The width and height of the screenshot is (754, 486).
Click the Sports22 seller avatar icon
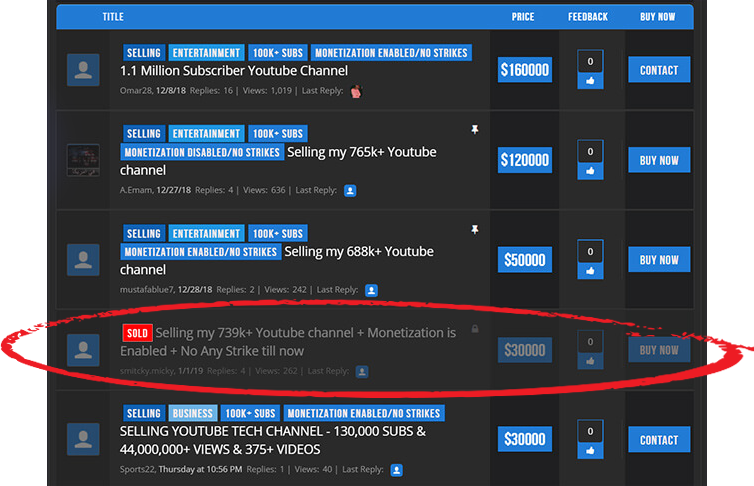[83, 439]
